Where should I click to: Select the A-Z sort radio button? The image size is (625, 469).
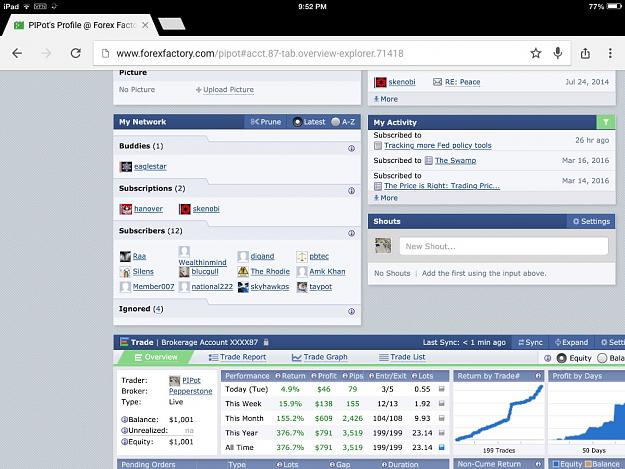[x=336, y=122]
